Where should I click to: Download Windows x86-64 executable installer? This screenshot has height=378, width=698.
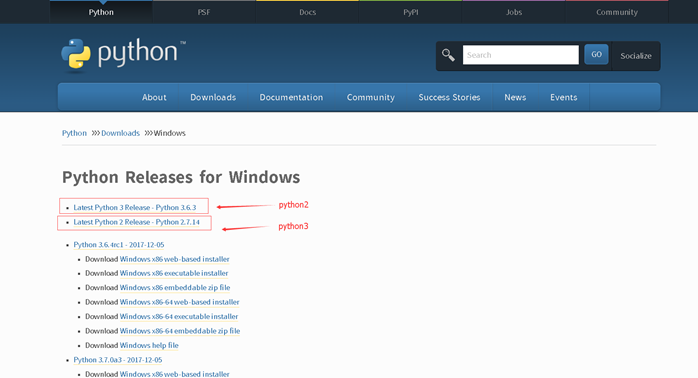179,317
